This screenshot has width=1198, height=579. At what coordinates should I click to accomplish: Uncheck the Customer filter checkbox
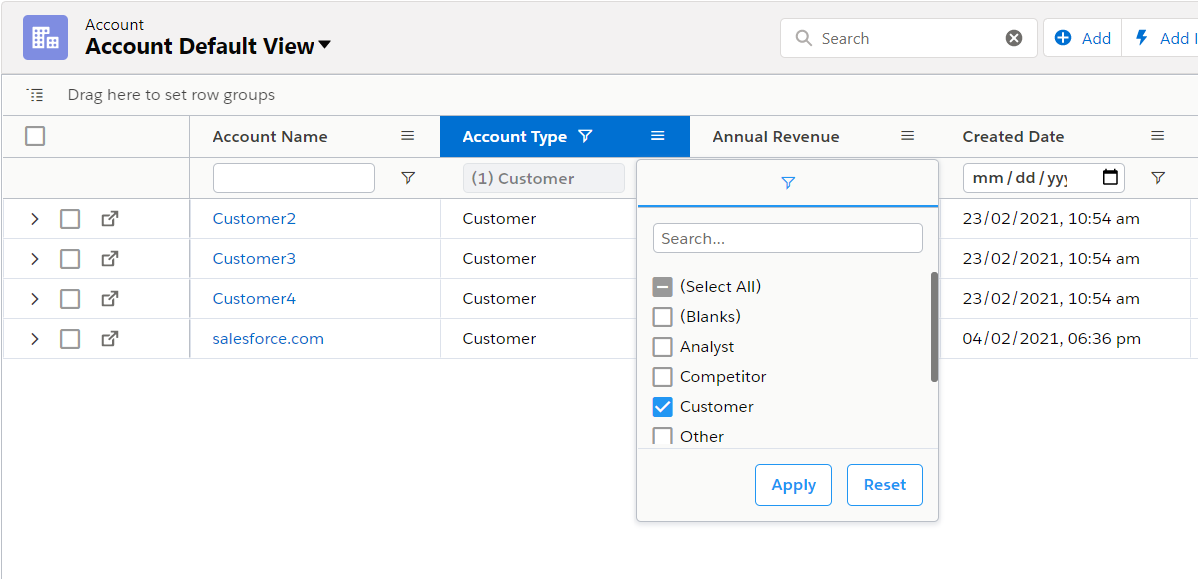tap(662, 407)
